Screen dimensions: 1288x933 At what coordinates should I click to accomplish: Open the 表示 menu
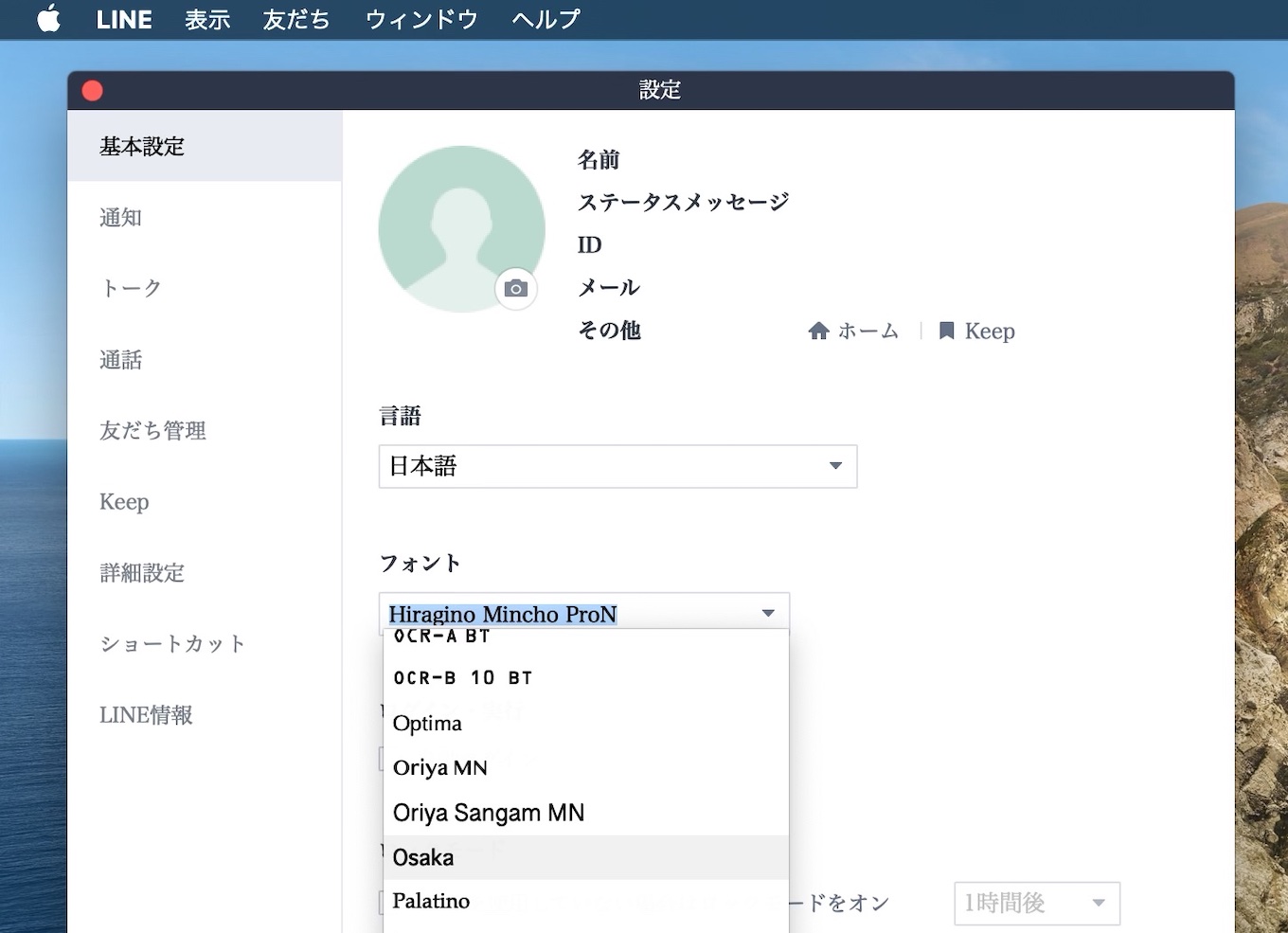coord(207,20)
